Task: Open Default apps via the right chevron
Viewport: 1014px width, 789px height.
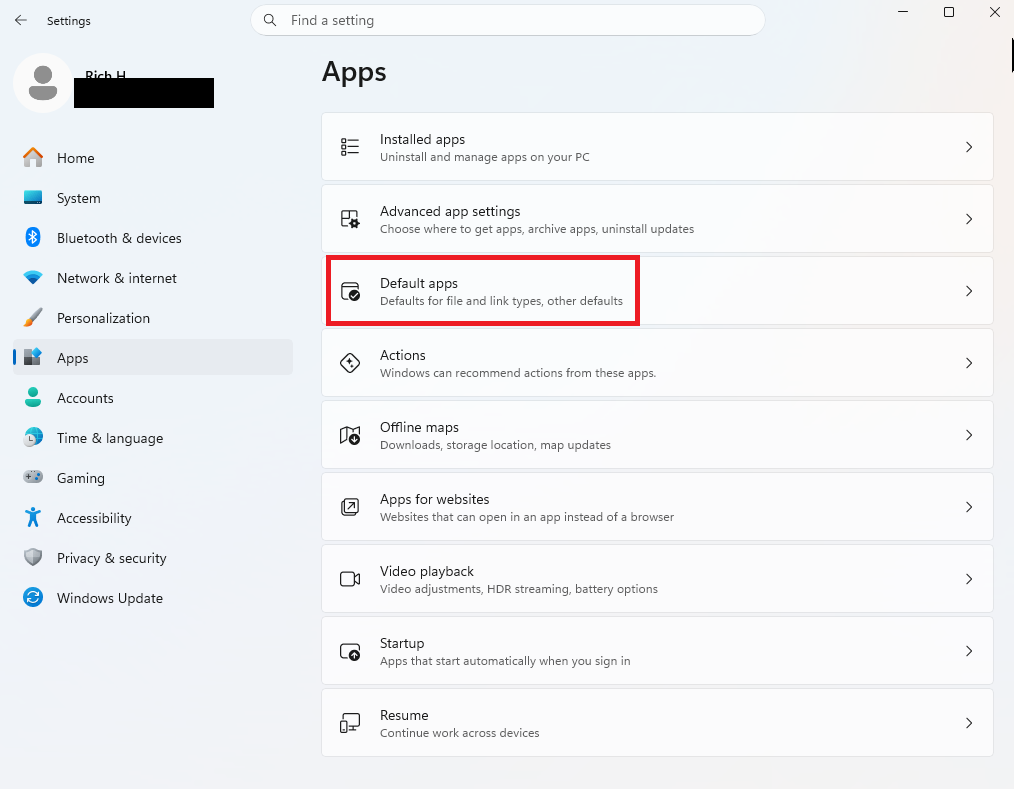Action: coord(969,291)
